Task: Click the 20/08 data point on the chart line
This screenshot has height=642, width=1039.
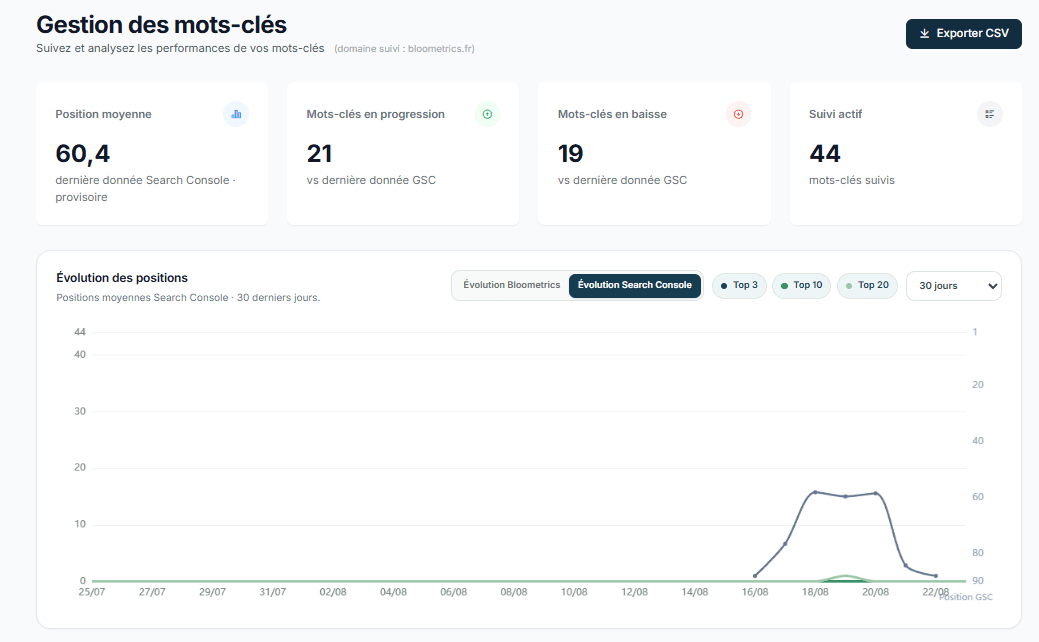Action: (876, 494)
